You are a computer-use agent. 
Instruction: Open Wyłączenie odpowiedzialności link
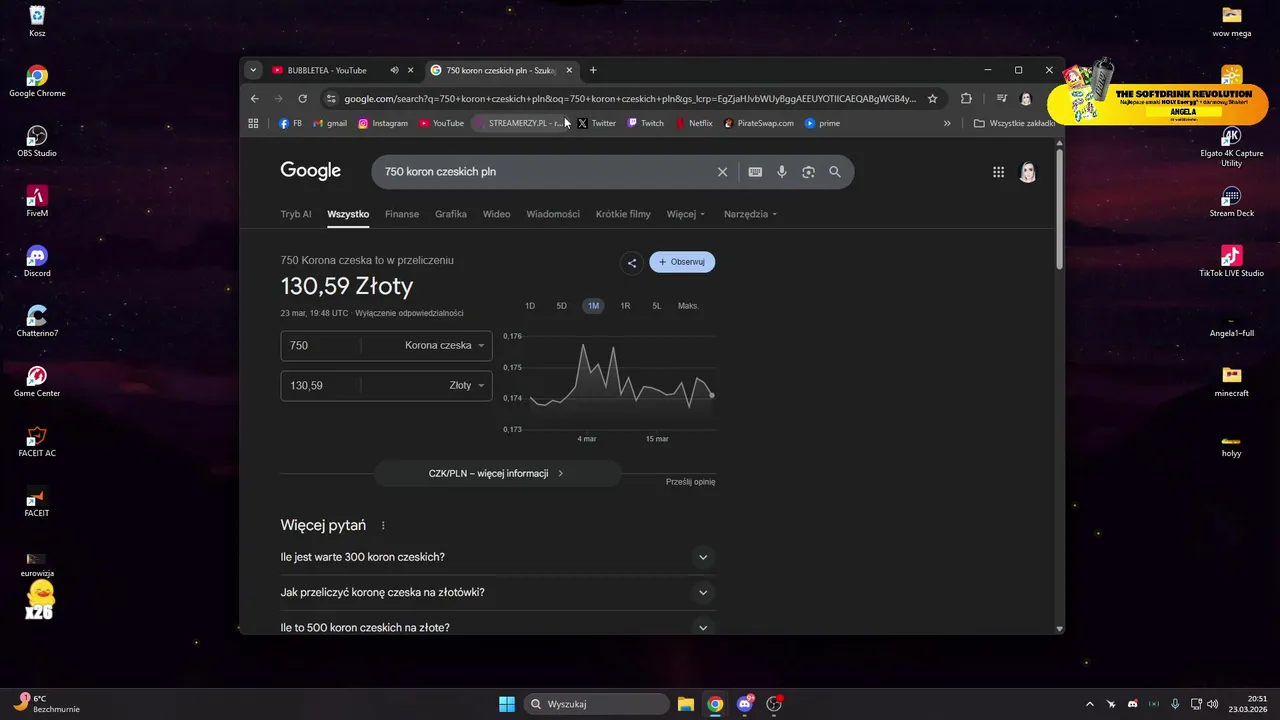pos(409,313)
